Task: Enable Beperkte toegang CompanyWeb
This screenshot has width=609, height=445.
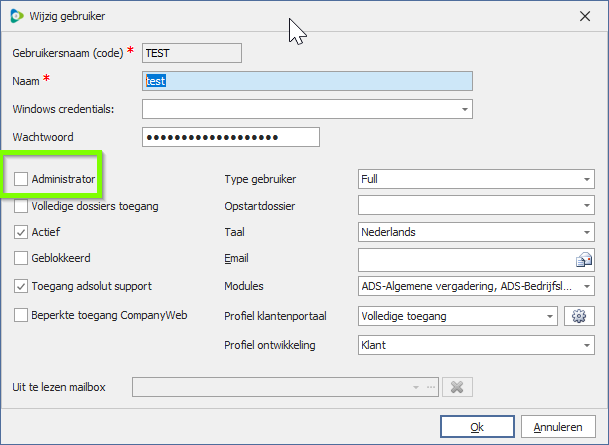Action: pyautogui.click(x=22, y=315)
